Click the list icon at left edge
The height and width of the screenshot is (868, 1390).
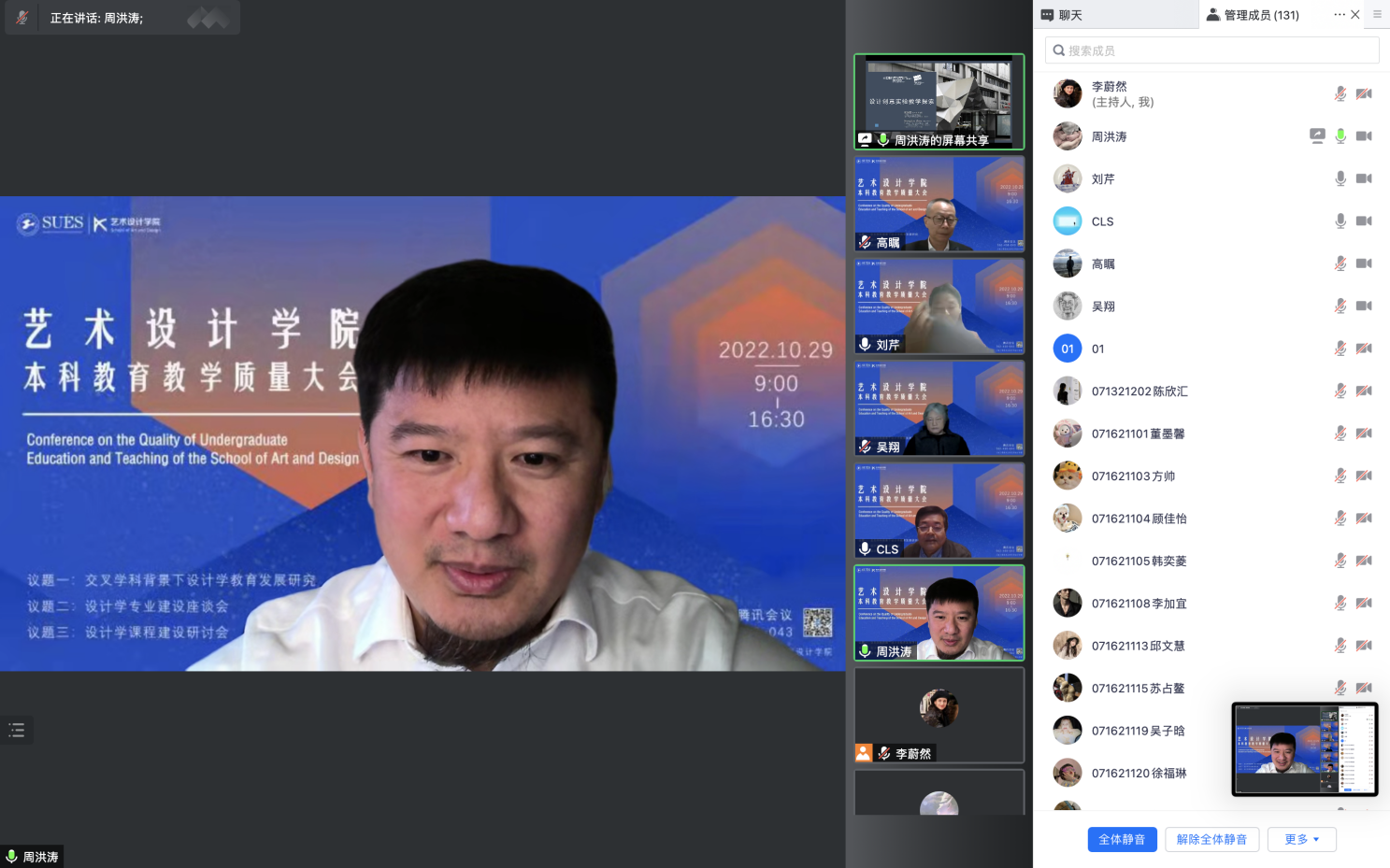pos(17,731)
